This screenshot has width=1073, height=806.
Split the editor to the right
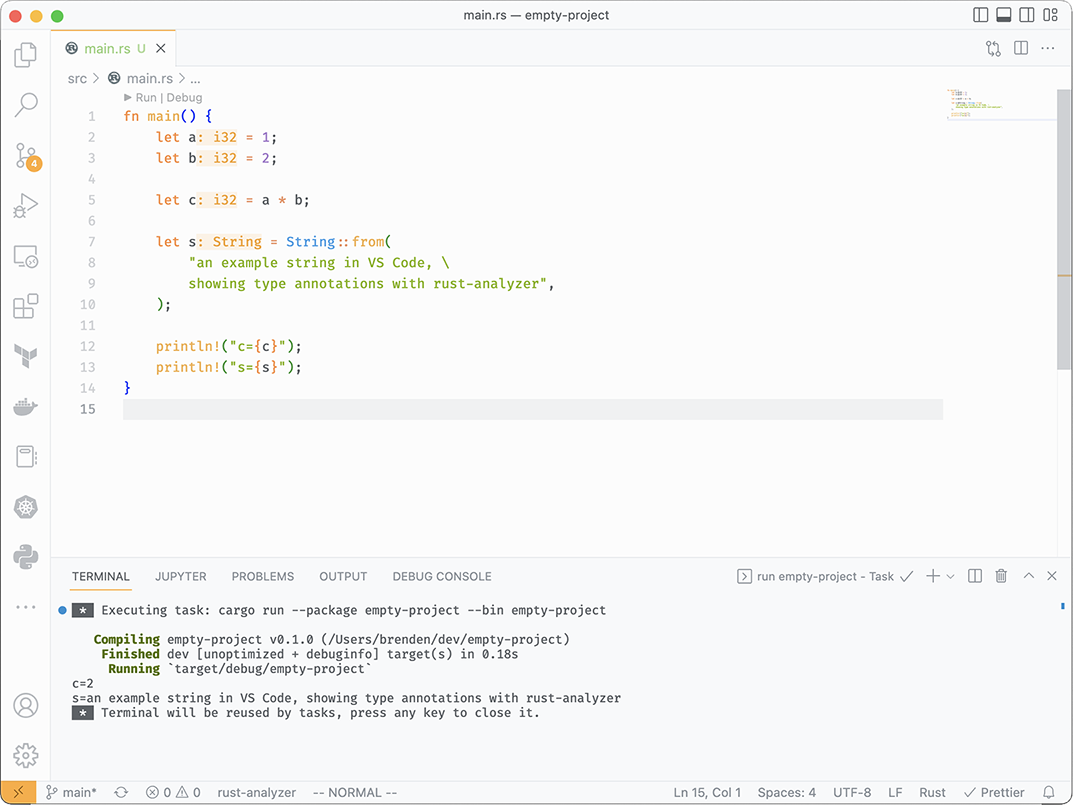[x=1021, y=48]
